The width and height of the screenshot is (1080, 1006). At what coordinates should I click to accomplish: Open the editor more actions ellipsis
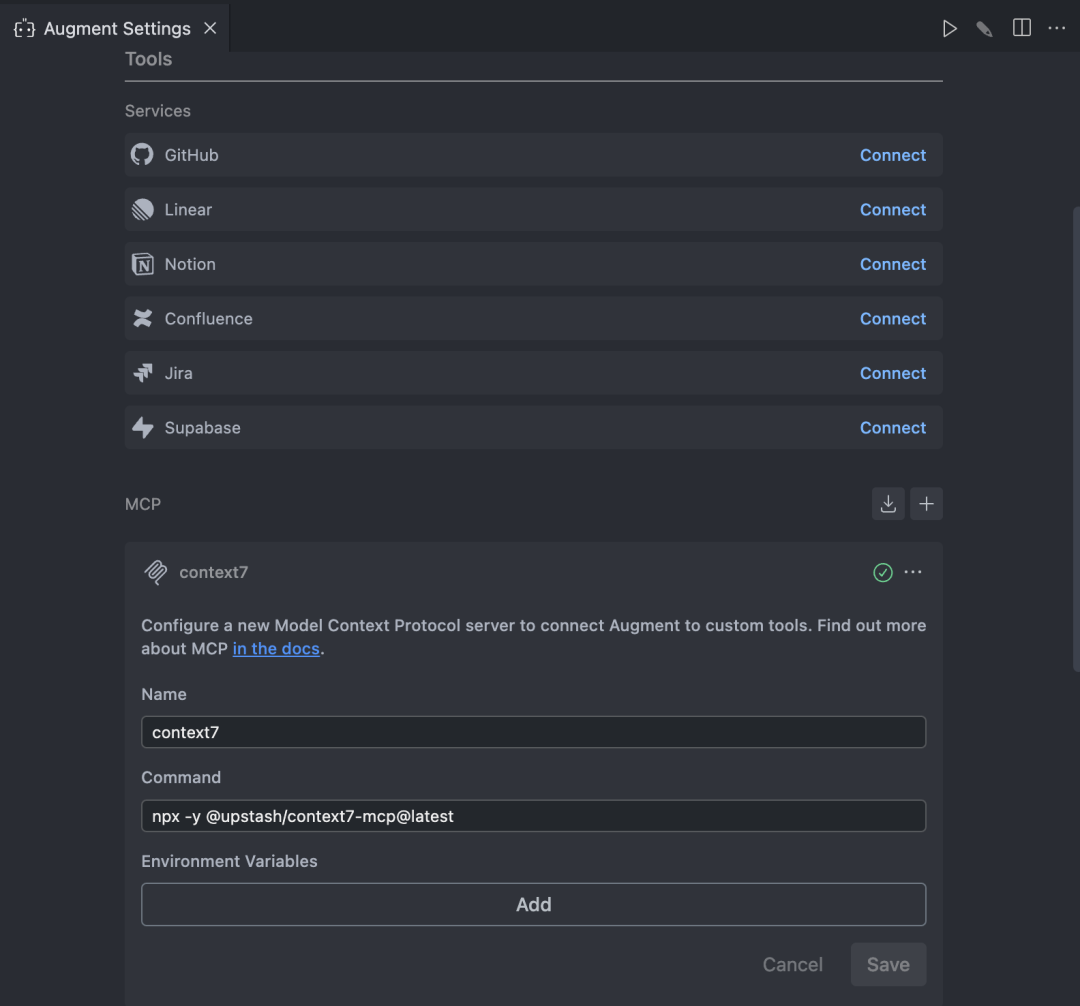(1057, 28)
